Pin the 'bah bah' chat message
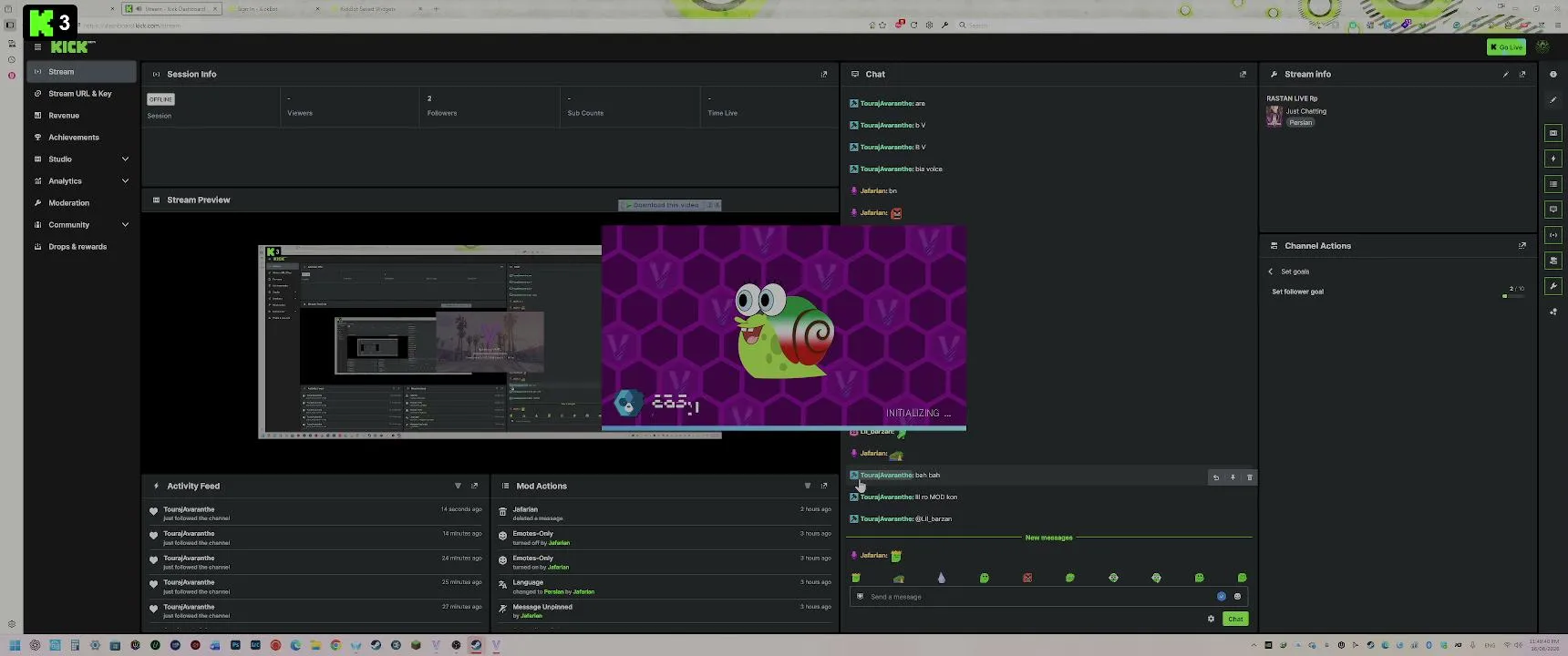1568x656 pixels. tap(1233, 477)
